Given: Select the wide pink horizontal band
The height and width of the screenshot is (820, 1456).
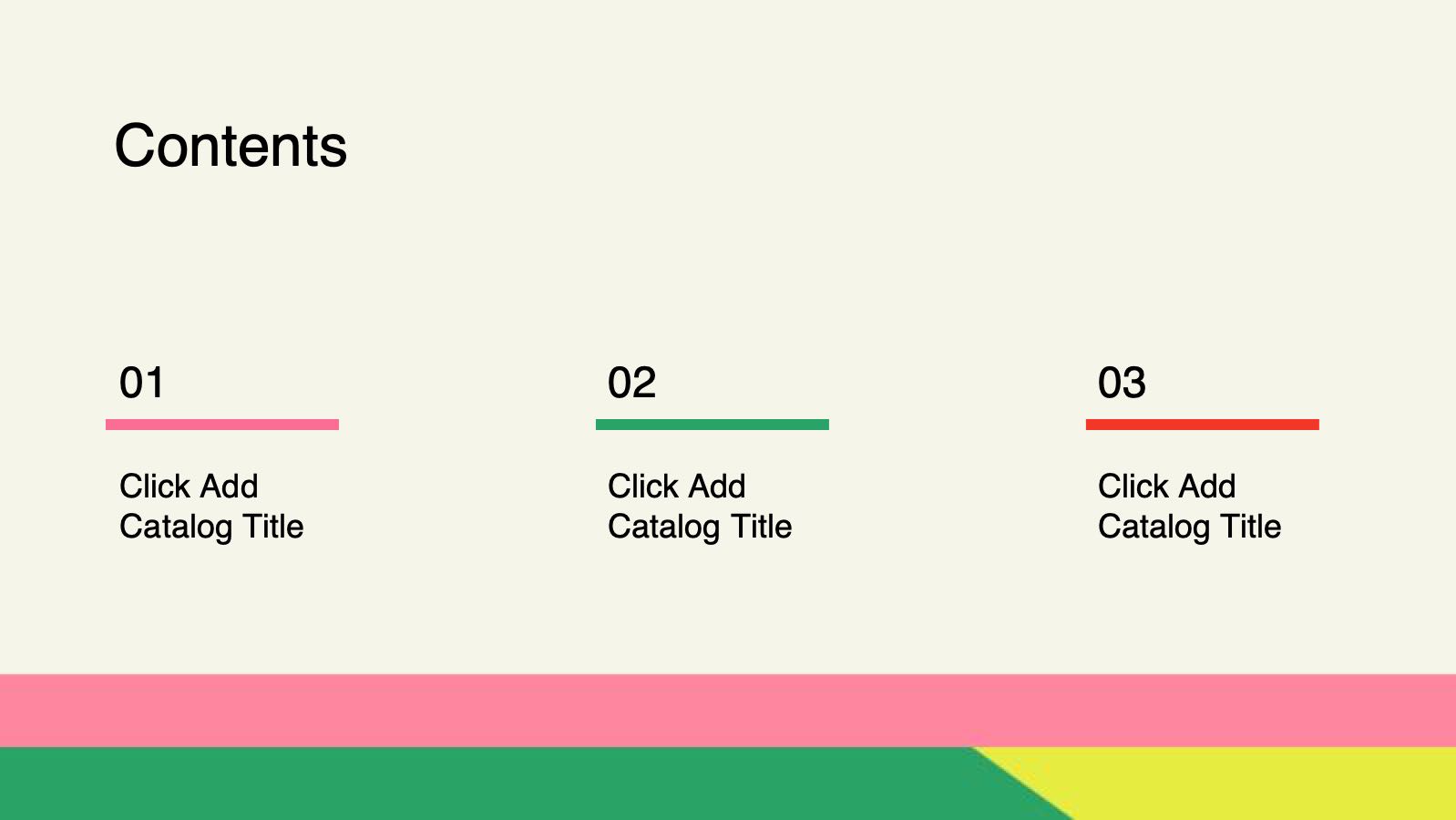Looking at the screenshot, I should (728, 711).
